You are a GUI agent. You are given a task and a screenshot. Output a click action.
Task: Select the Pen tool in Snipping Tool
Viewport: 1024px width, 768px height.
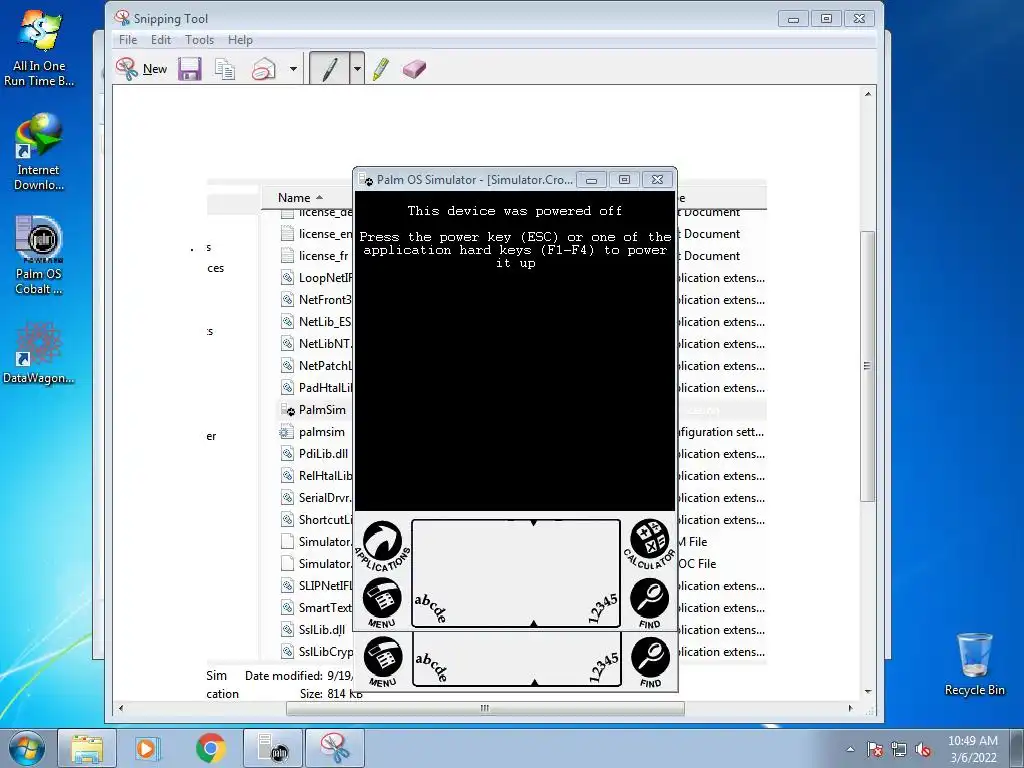pos(330,69)
